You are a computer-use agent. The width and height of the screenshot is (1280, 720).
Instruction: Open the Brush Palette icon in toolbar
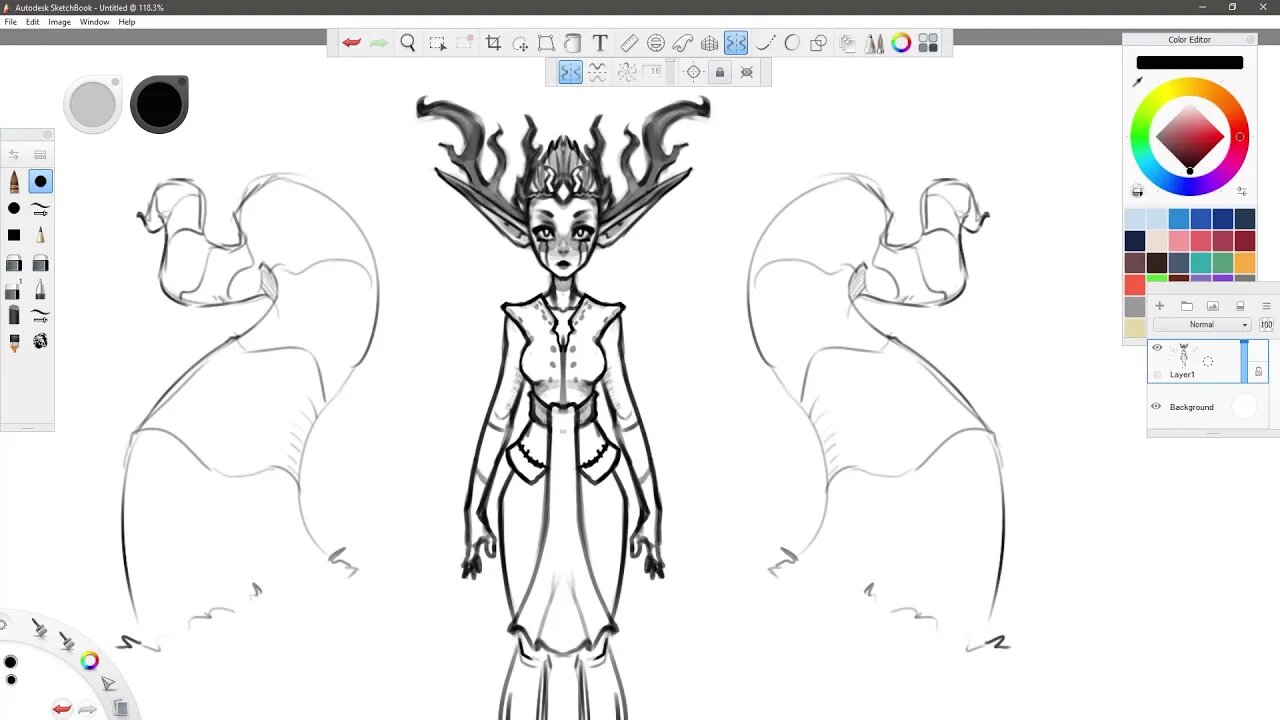coord(874,43)
